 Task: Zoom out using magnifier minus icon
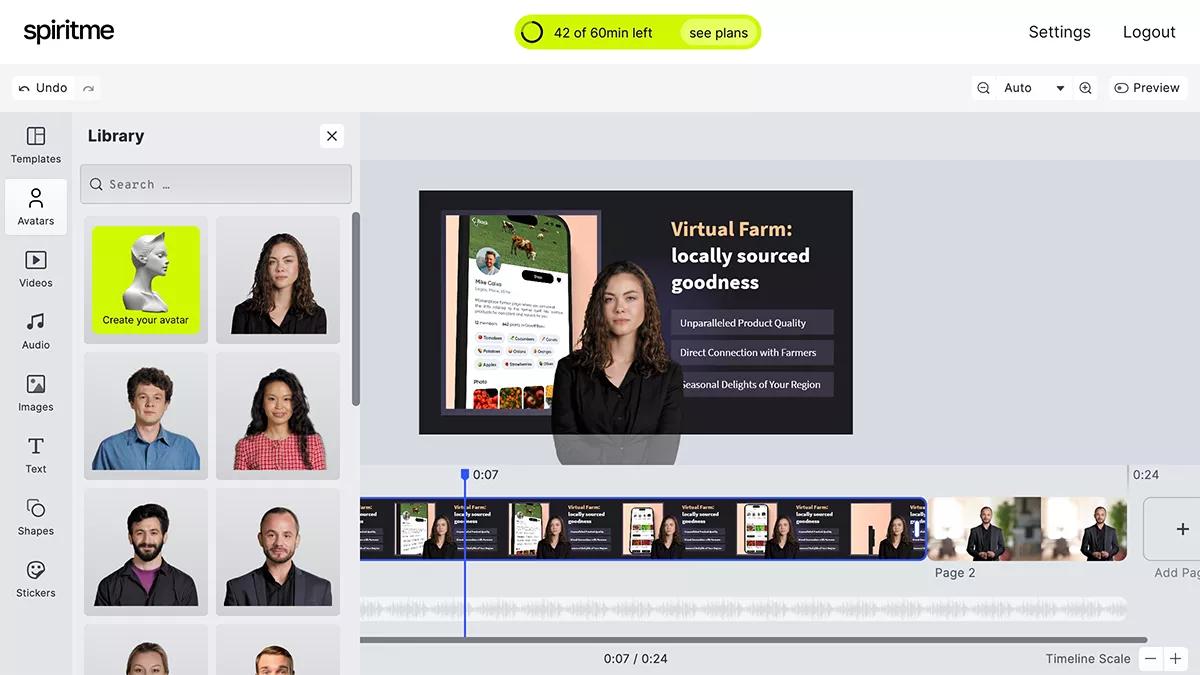984,88
